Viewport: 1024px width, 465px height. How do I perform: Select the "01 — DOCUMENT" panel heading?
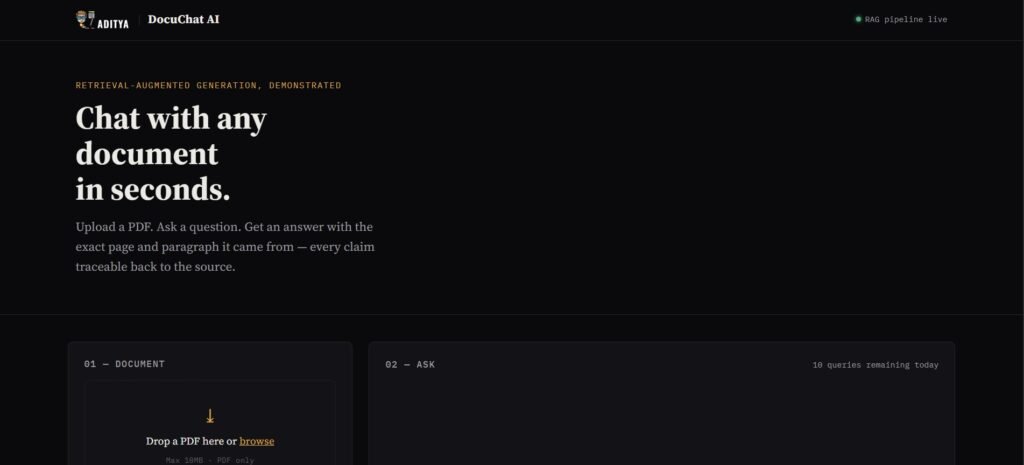point(124,364)
